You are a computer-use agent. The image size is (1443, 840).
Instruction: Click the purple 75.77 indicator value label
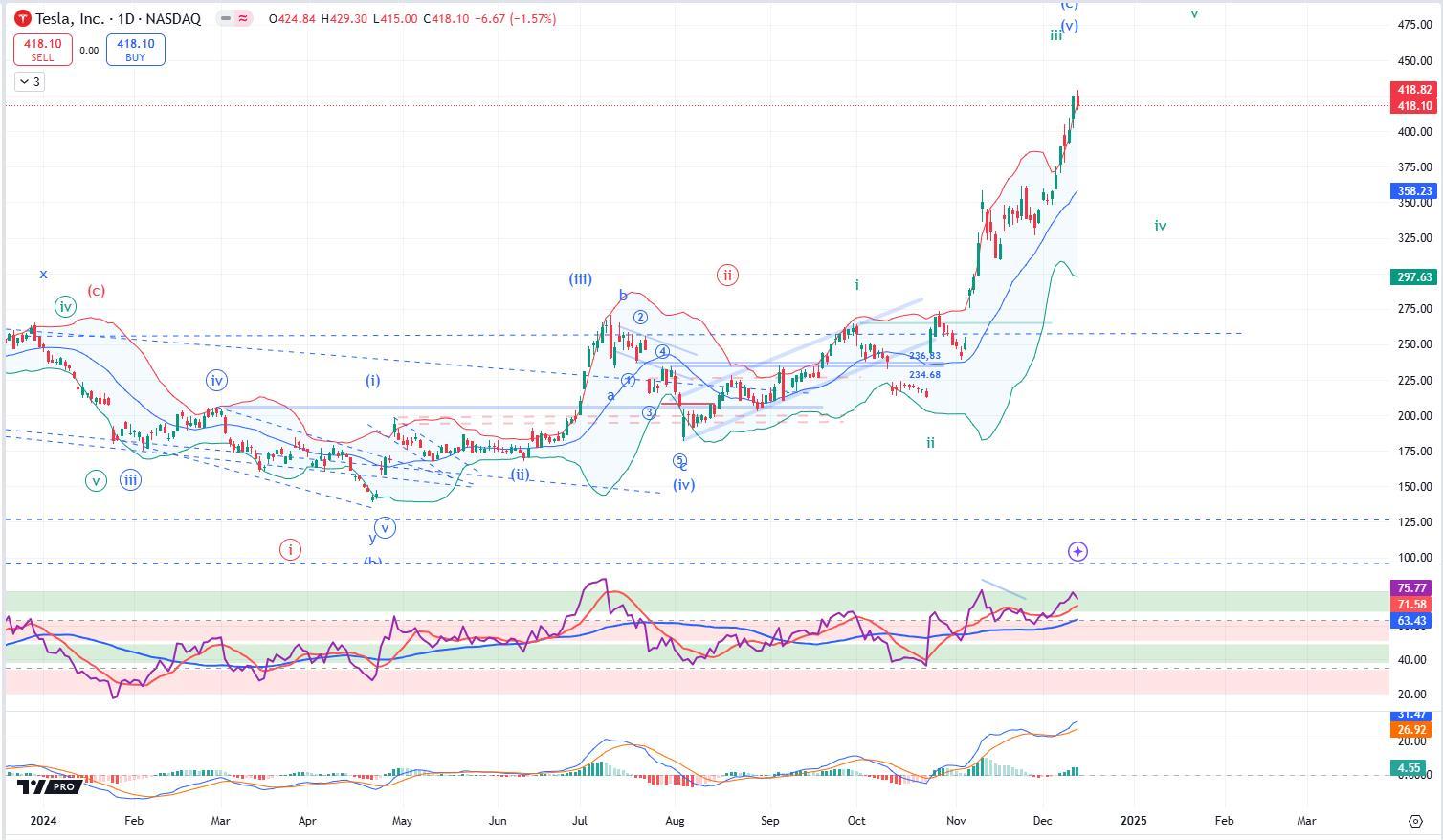click(1411, 588)
